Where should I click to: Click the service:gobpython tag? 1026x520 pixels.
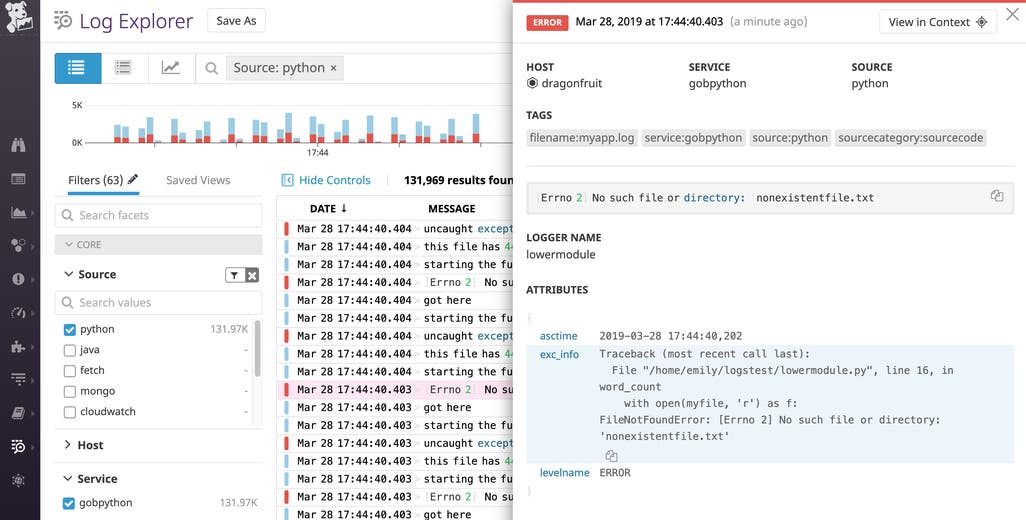coord(693,138)
